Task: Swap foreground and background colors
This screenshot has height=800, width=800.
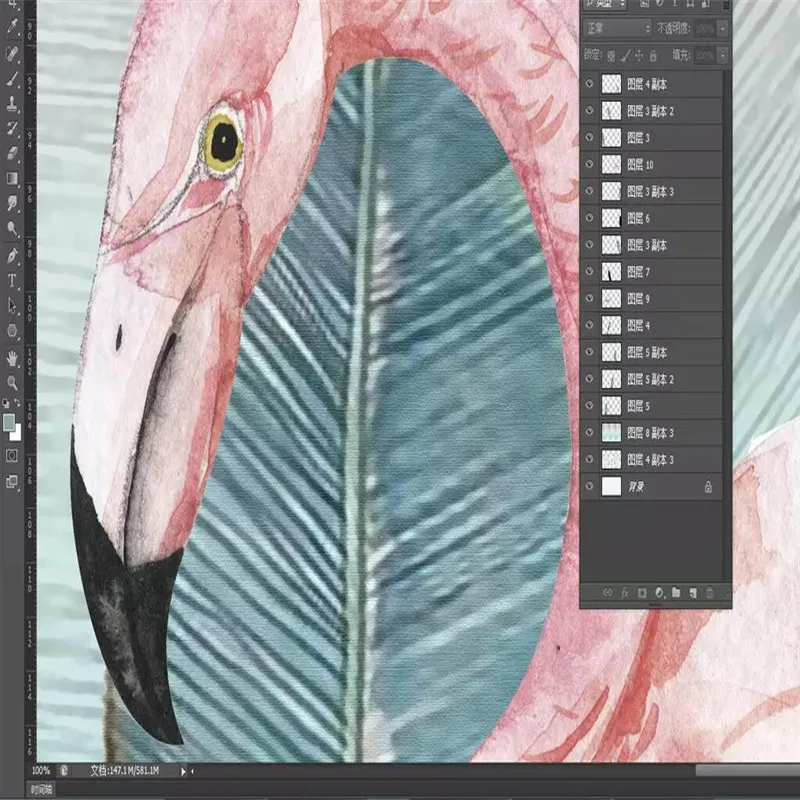Action: [x=17, y=403]
